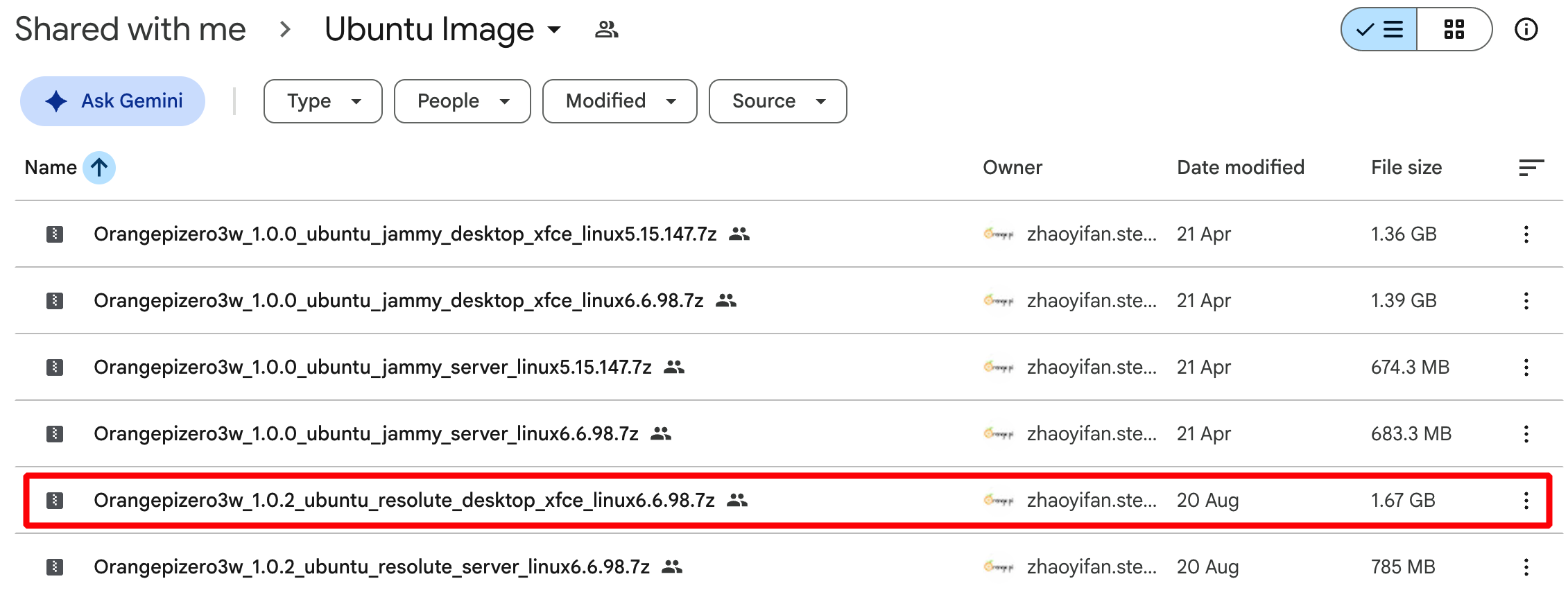Click the shared people icon beside Ubuntu Image
The height and width of the screenshot is (597, 1568).
[x=607, y=29]
